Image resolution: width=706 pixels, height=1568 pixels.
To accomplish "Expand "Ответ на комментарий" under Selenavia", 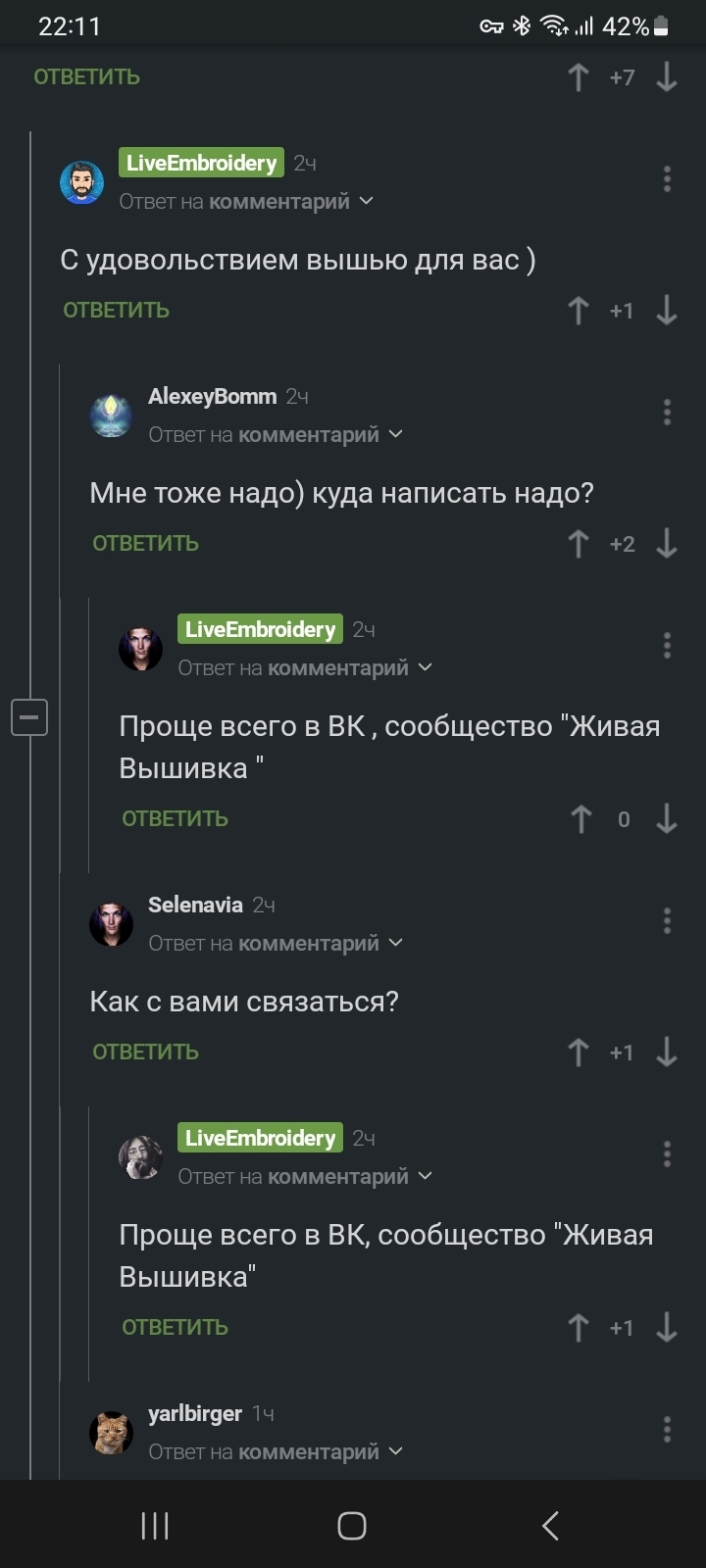I will pyautogui.click(x=276, y=943).
